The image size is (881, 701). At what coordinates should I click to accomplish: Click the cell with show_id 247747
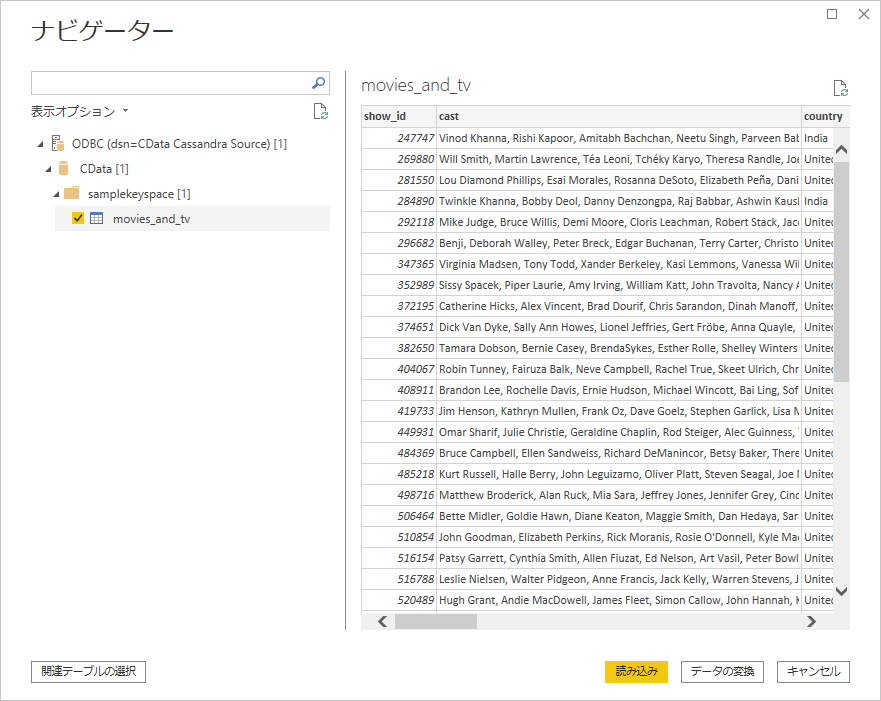[x=399, y=138]
